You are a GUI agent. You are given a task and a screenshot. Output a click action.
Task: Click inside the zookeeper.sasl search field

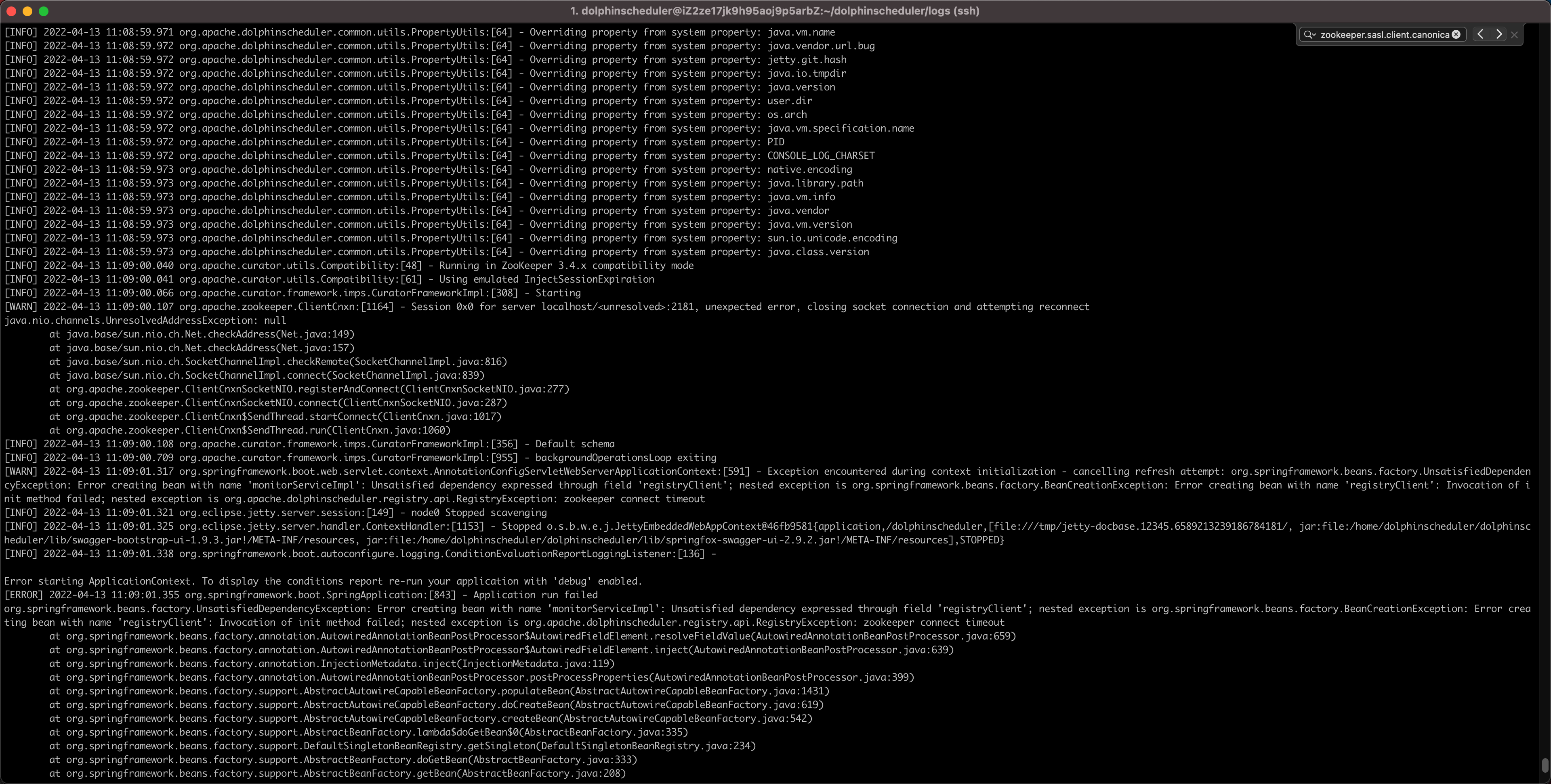(x=1384, y=35)
